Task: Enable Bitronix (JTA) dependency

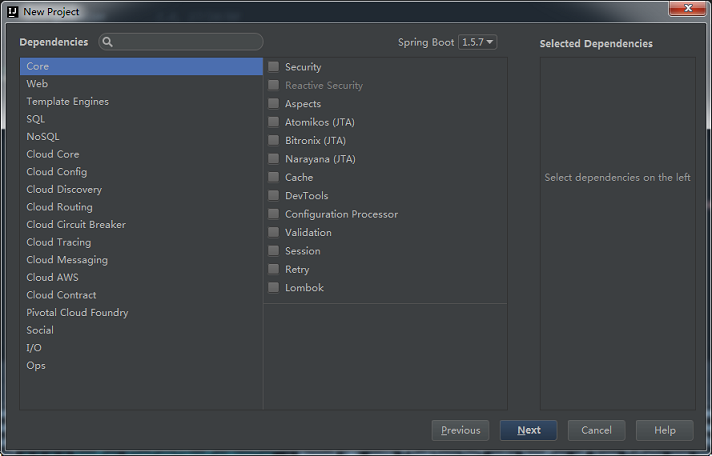Action: (x=273, y=140)
